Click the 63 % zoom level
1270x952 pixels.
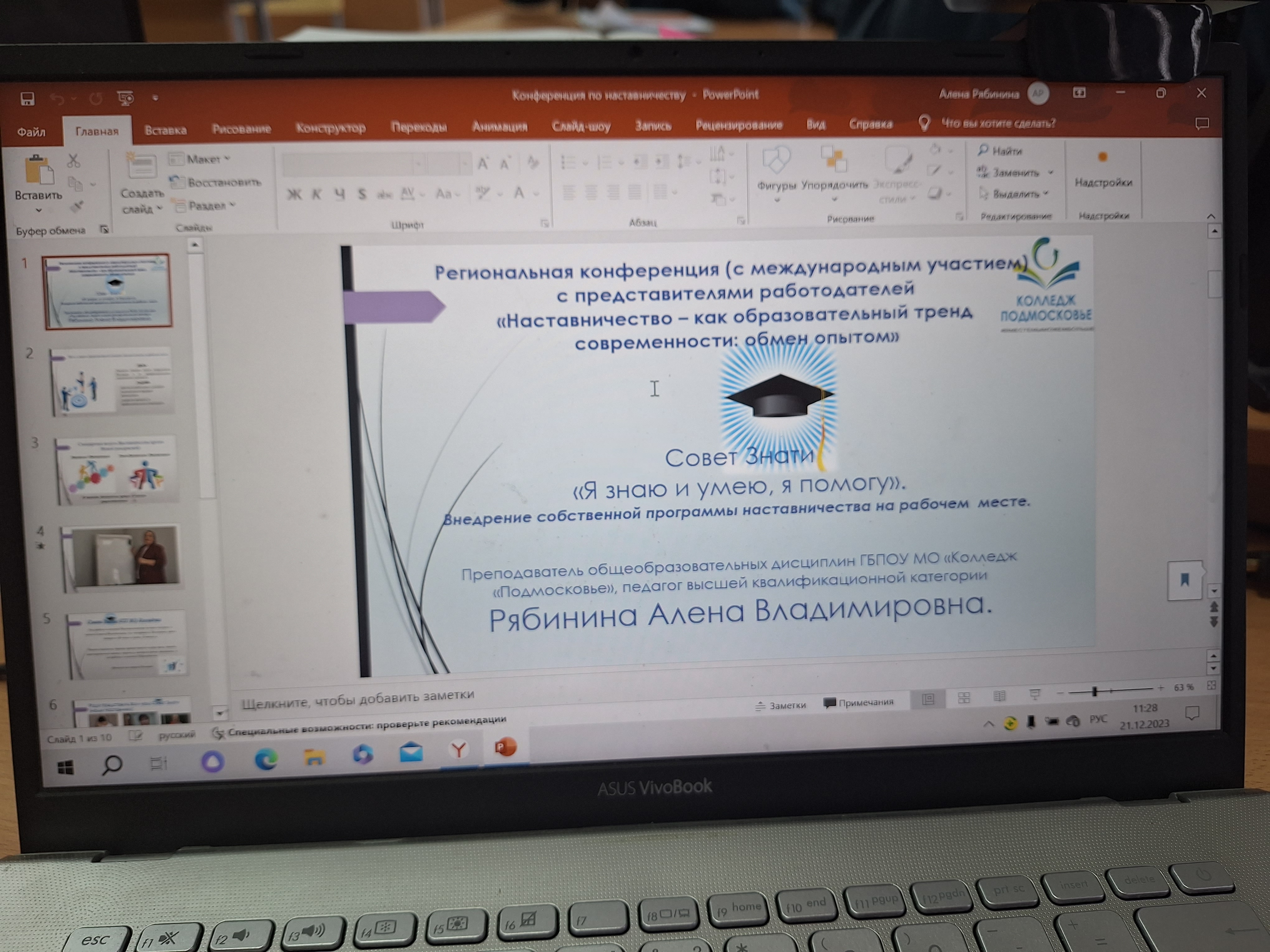1183,687
